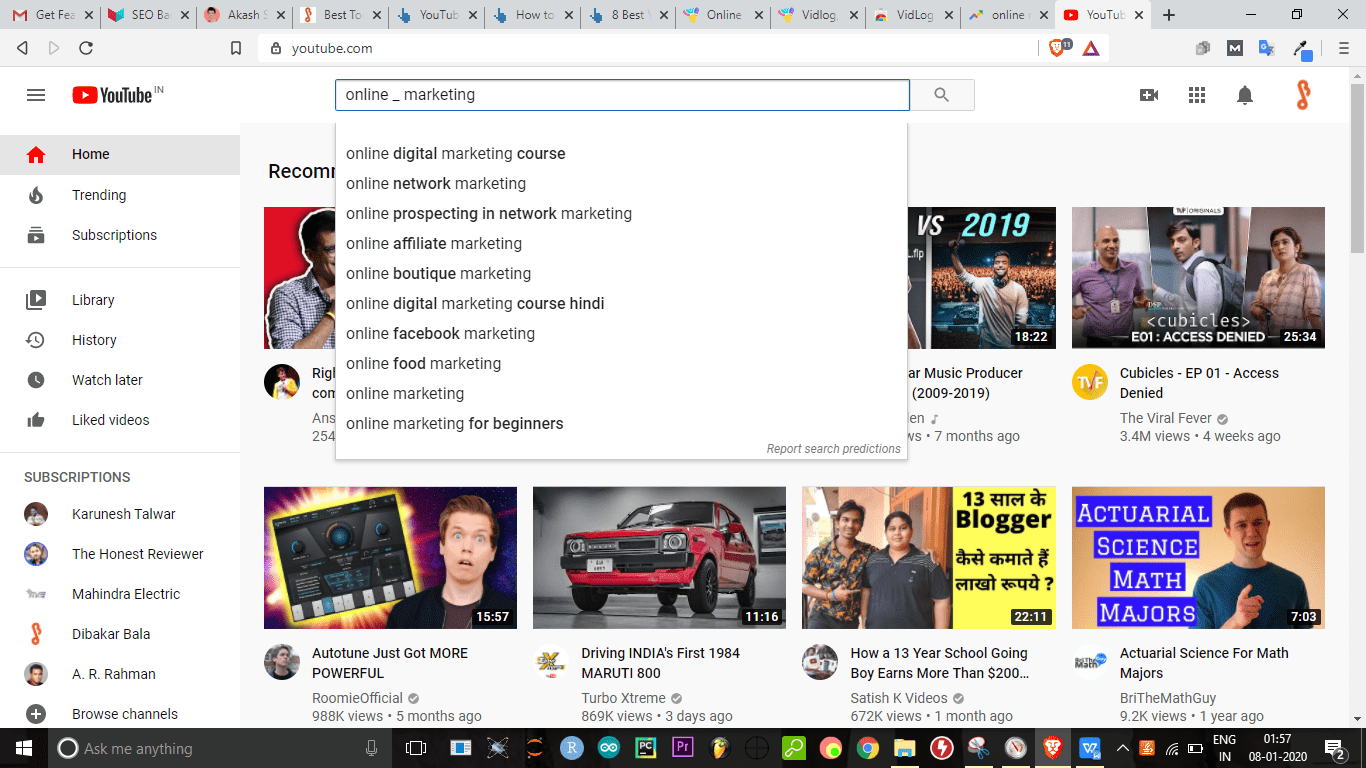Open a new browser tab

1169,15
